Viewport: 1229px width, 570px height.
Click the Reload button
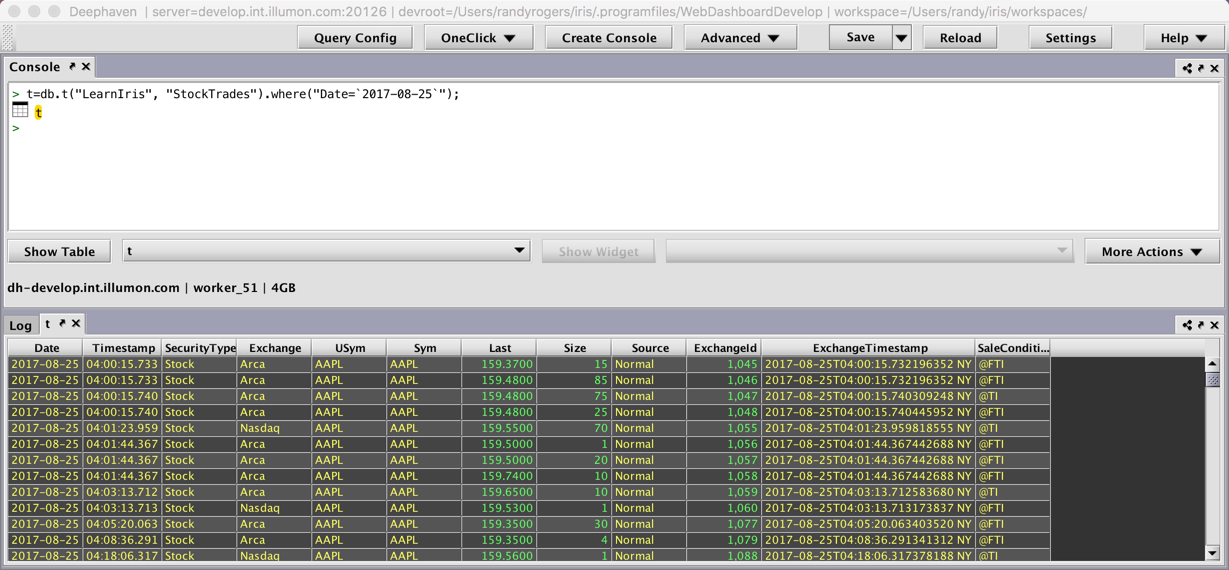960,38
